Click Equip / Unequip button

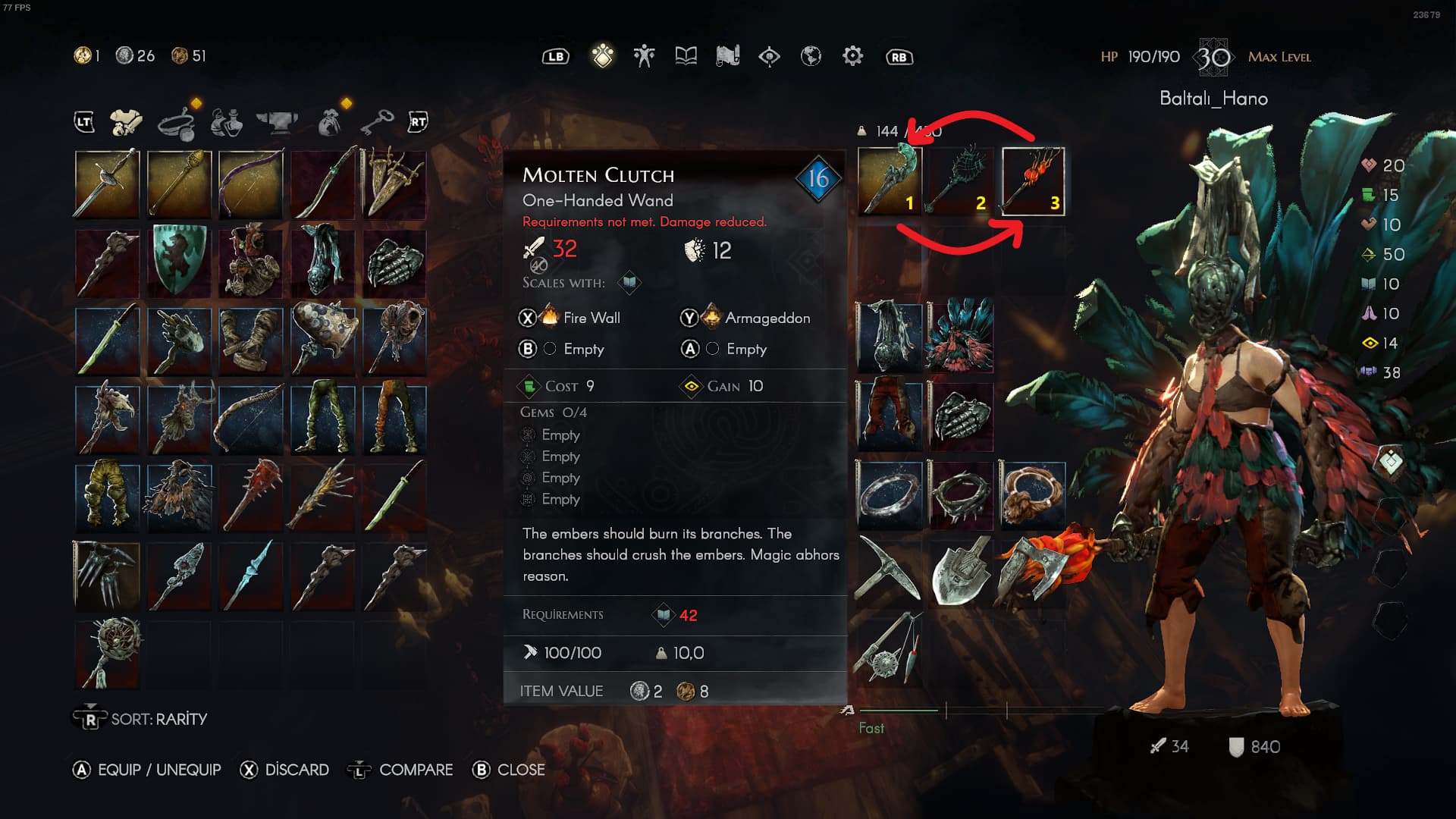pyautogui.click(x=146, y=770)
